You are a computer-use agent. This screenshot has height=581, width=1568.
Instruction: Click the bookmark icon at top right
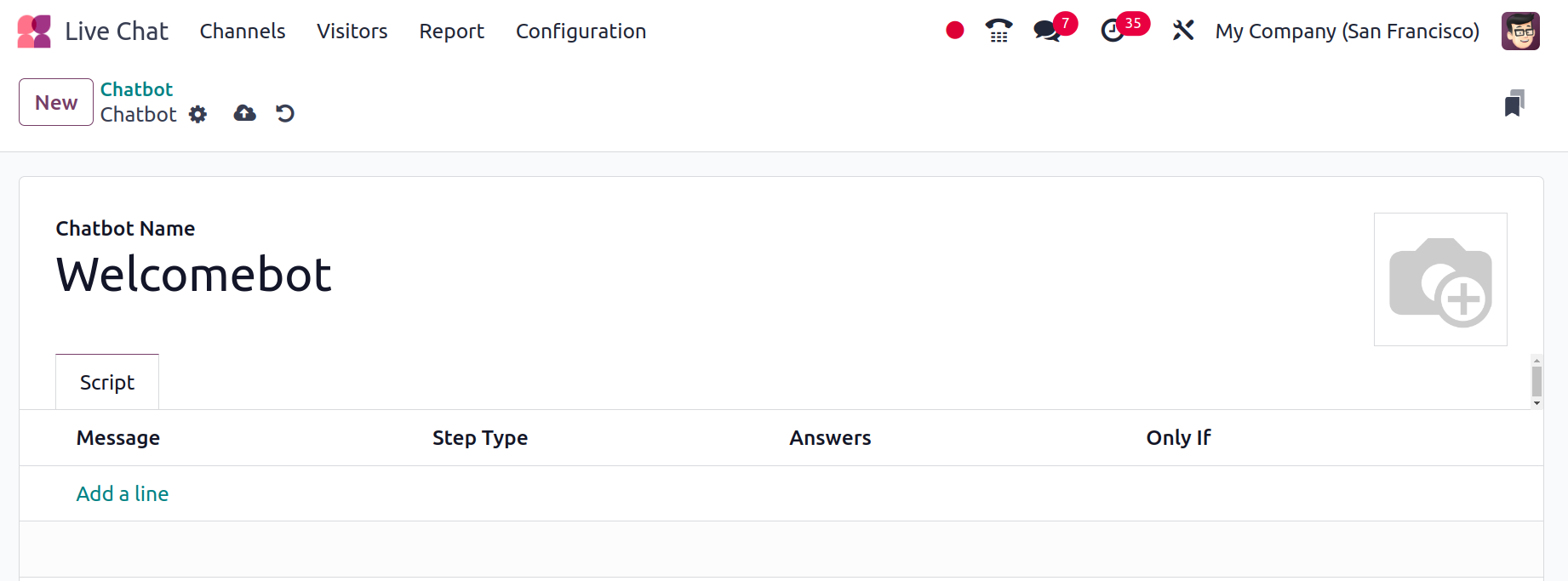[1514, 103]
